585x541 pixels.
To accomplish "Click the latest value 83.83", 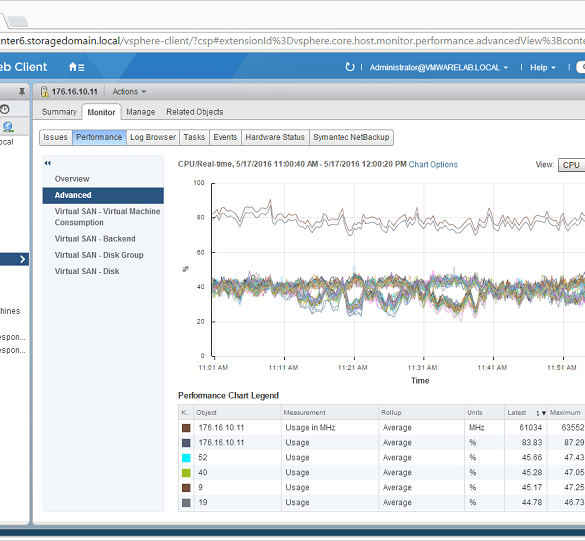I will click(x=532, y=443).
